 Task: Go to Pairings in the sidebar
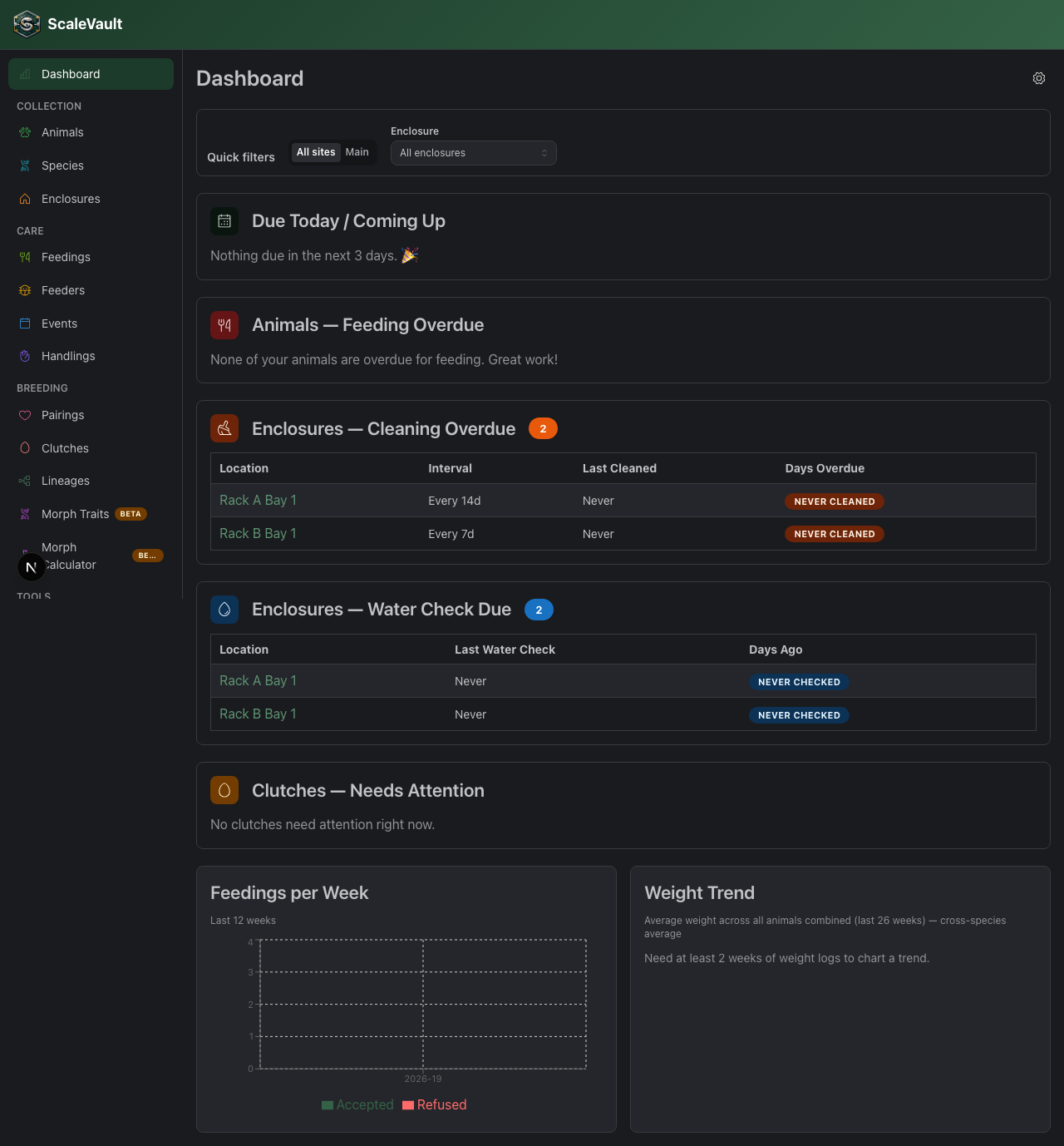91,415
